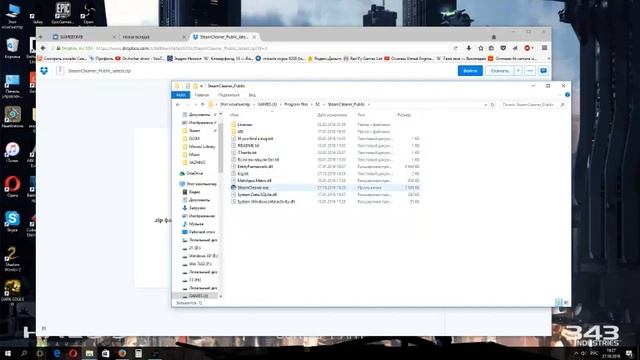The height and width of the screenshot is (360, 640).
Task: Open the Dropbox more options ellipsis button
Action: [530, 71]
